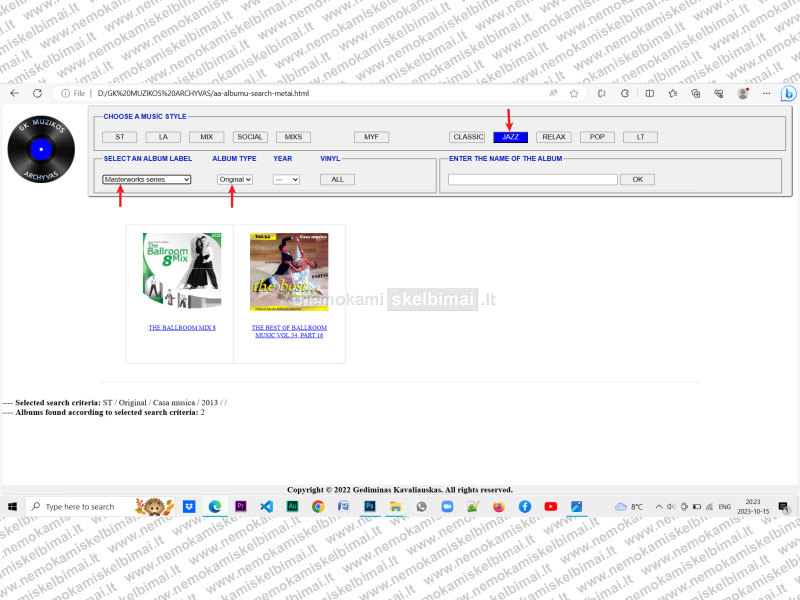Open the Year dropdown
800x600 pixels.
pos(286,180)
